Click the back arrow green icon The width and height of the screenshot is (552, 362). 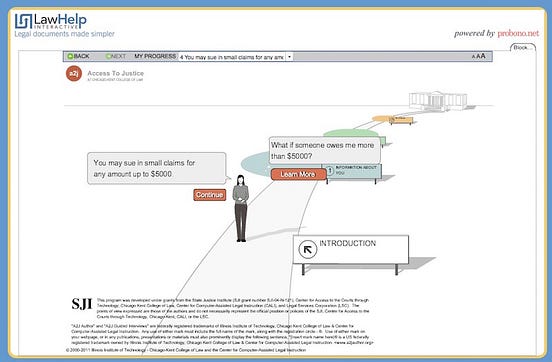pyautogui.click(x=70, y=56)
